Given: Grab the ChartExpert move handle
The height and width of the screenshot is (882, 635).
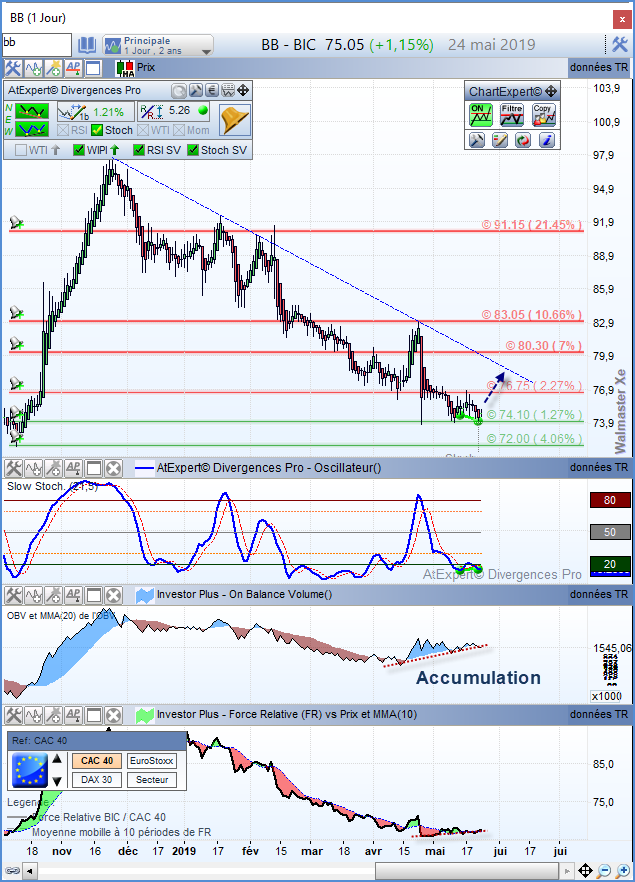Looking at the screenshot, I should (x=551, y=91).
